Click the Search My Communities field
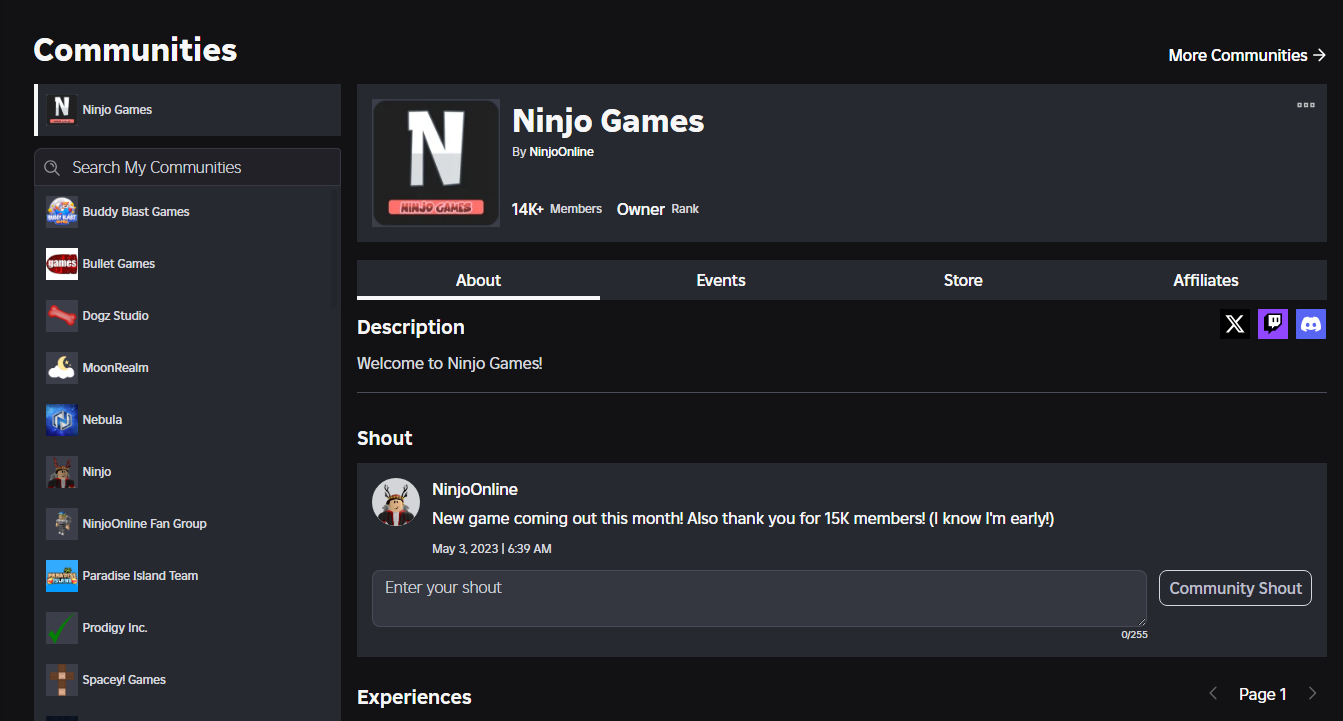 click(x=187, y=167)
